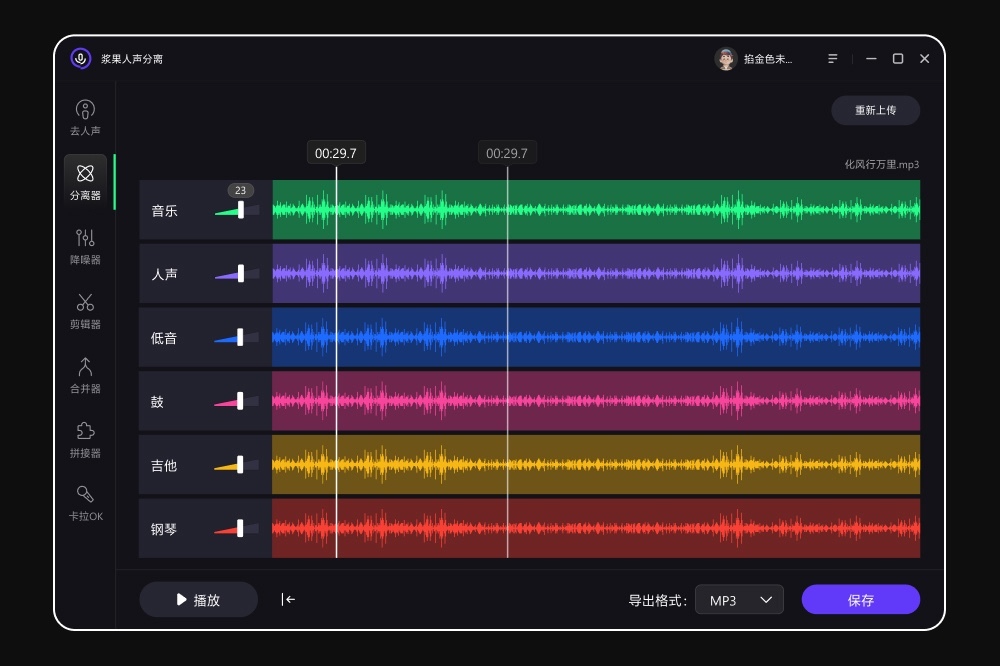Viewport: 1000px width, 666px height.
Task: Open the MP3 export format dropdown
Action: click(x=739, y=599)
